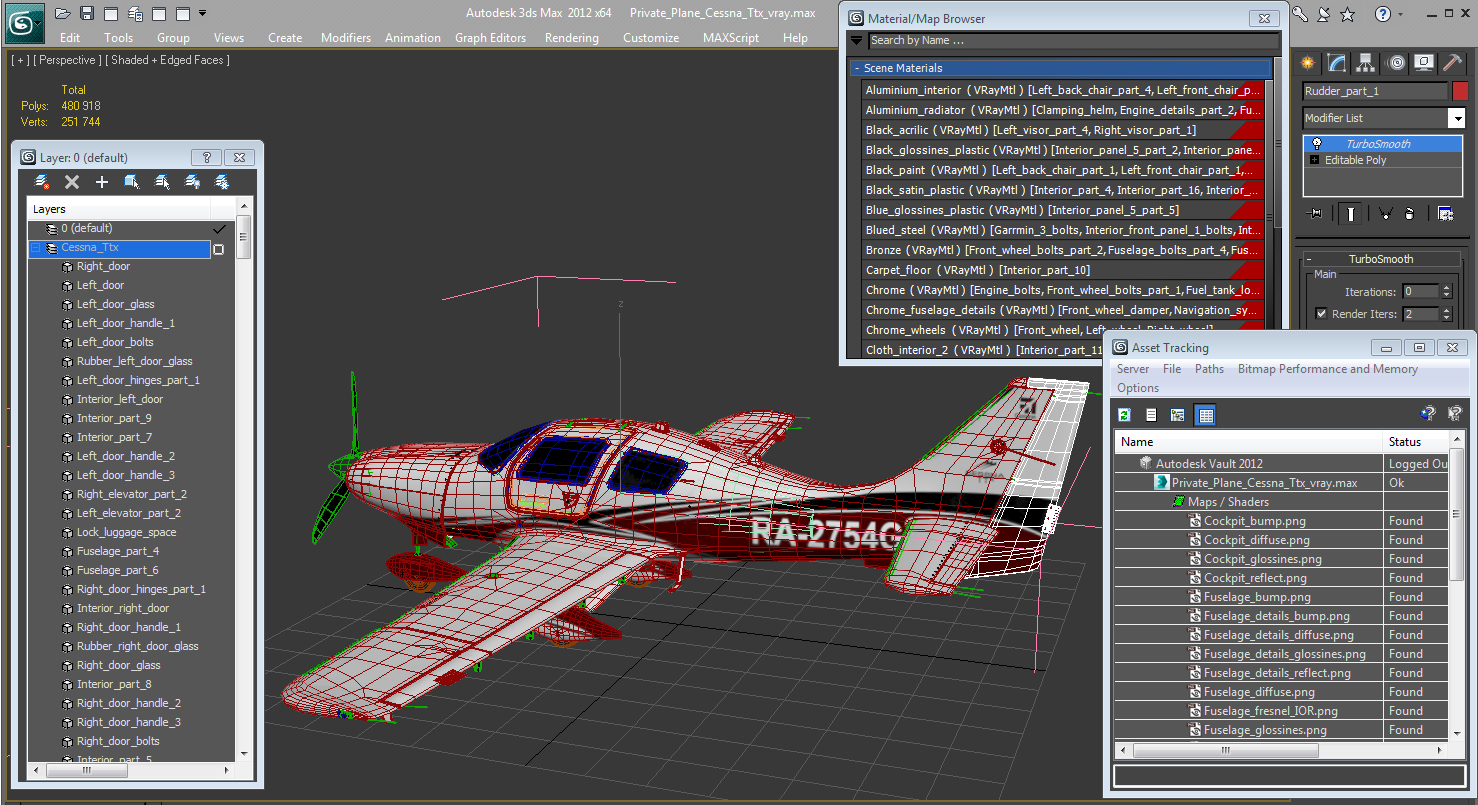Click the Open File icon in quick access toolbar
The width and height of the screenshot is (1478, 805).
coord(63,13)
